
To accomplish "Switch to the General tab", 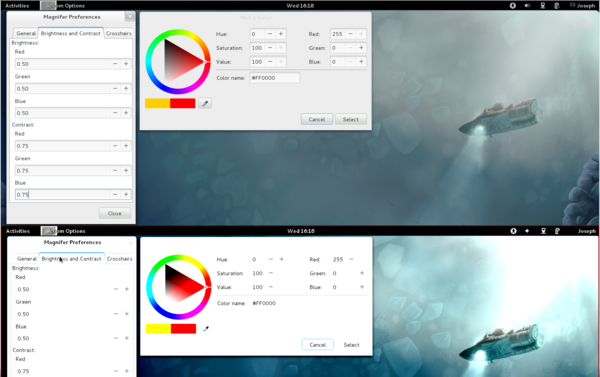I will pos(26,33).
